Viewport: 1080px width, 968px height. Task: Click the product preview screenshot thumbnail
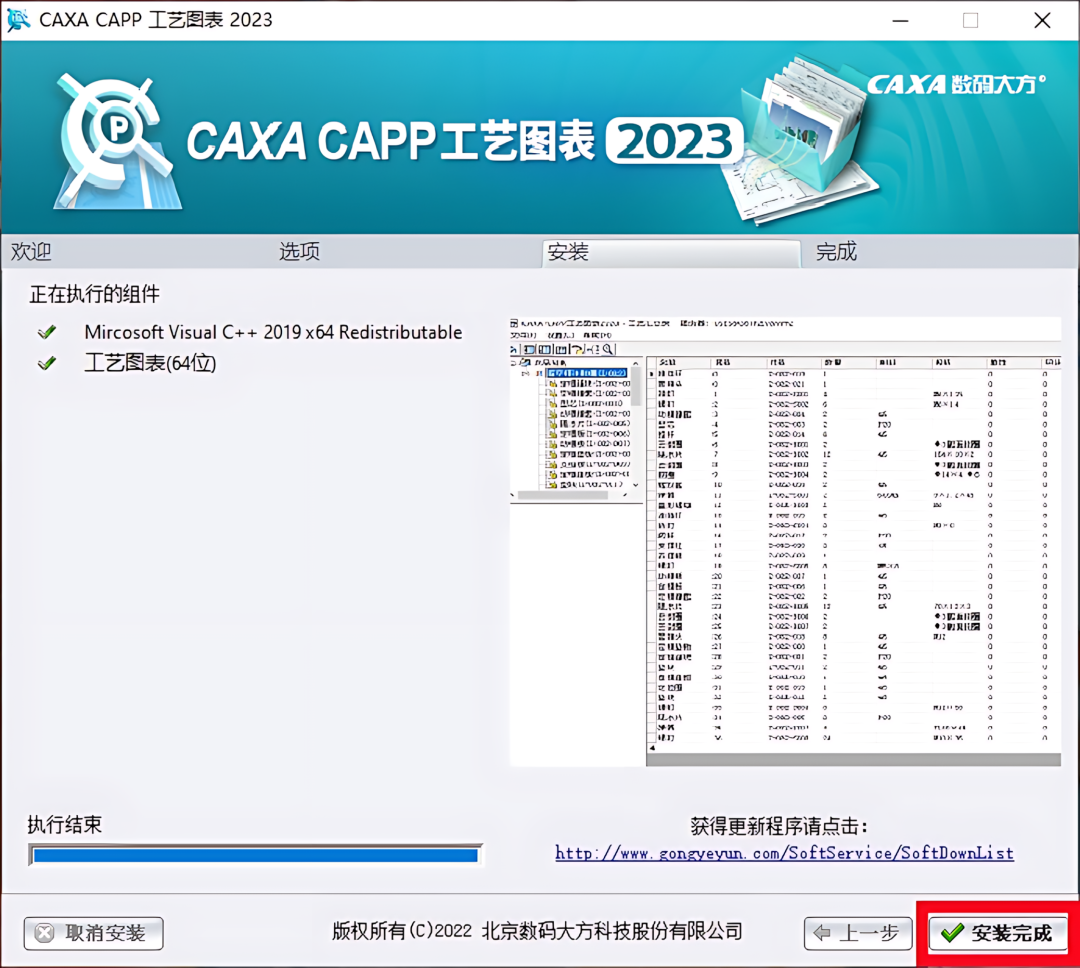point(785,542)
